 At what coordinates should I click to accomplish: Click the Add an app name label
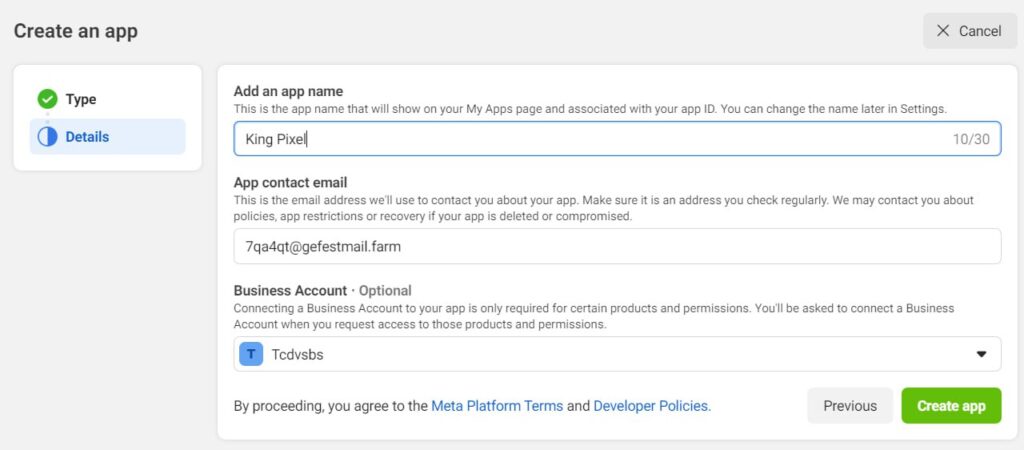click(288, 91)
